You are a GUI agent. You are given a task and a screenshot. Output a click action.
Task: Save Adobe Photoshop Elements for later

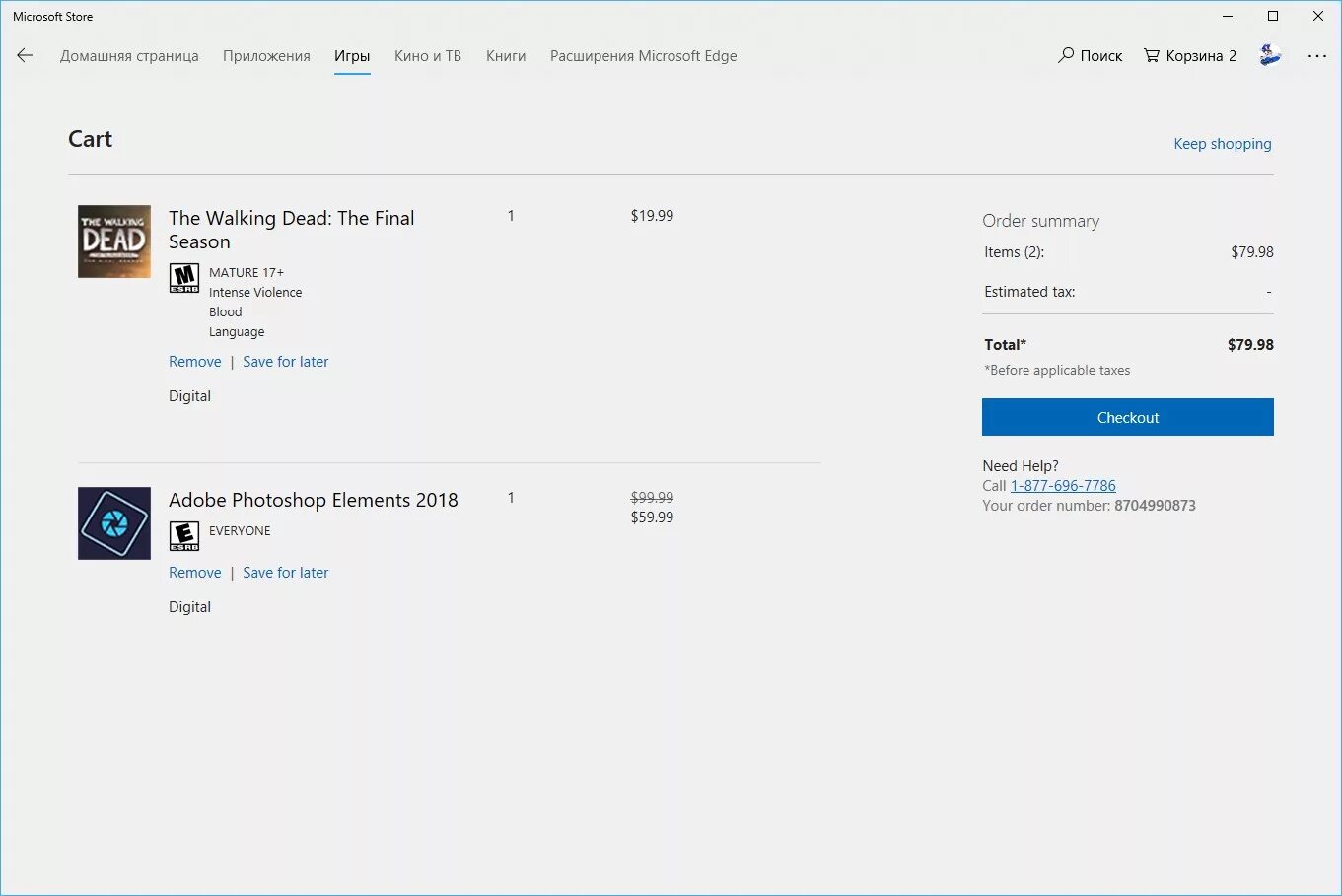click(x=286, y=573)
